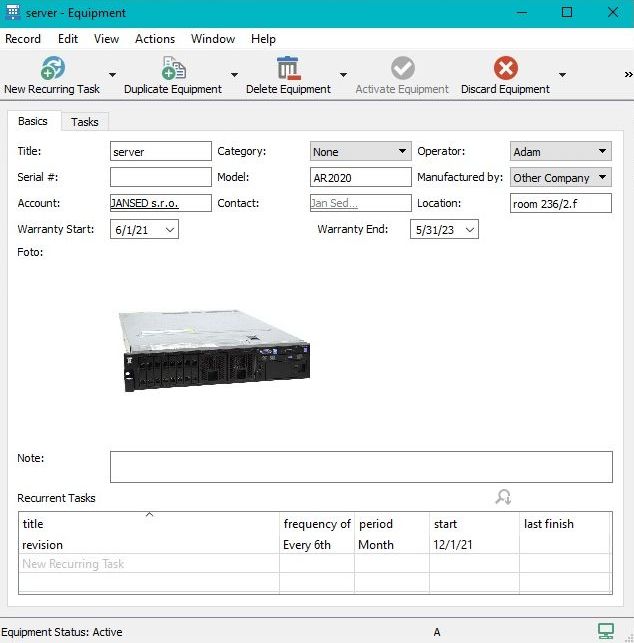The image size is (634, 643).
Task: Open the Category dropdown
Action: 402,152
